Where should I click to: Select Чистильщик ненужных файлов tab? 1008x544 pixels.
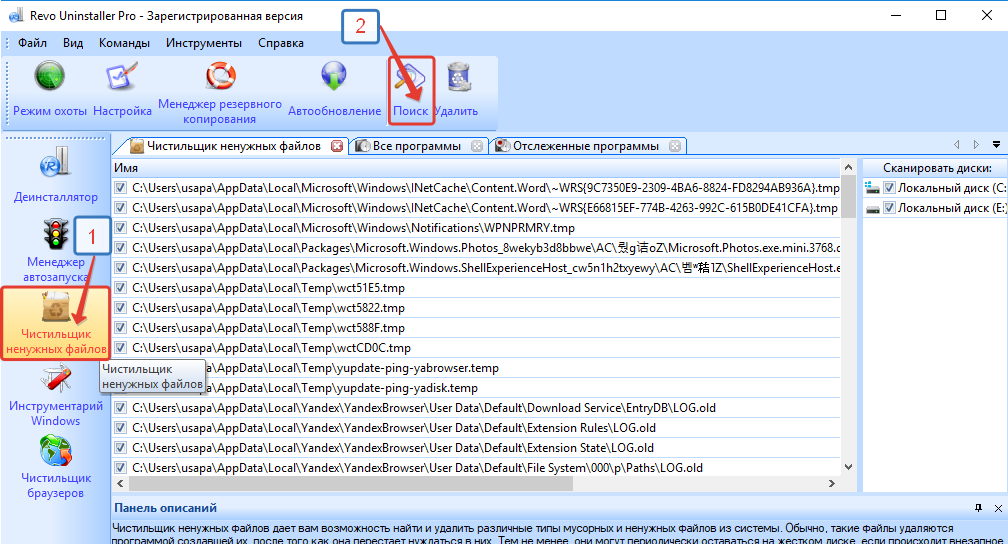click(x=233, y=146)
